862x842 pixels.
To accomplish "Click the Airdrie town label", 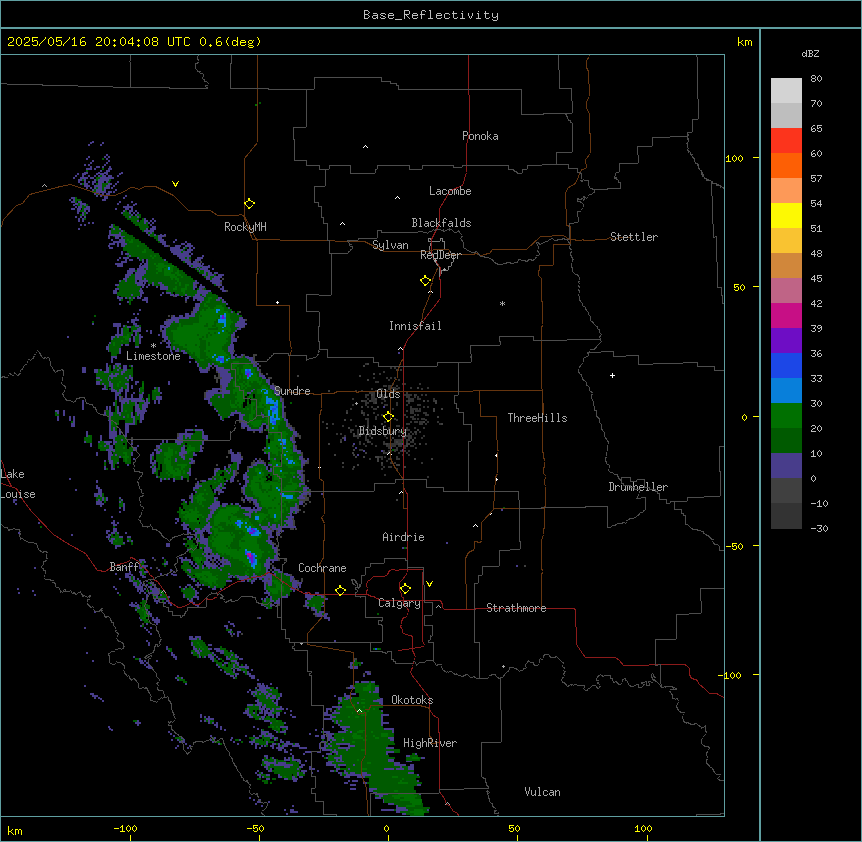I will click(x=403, y=537).
